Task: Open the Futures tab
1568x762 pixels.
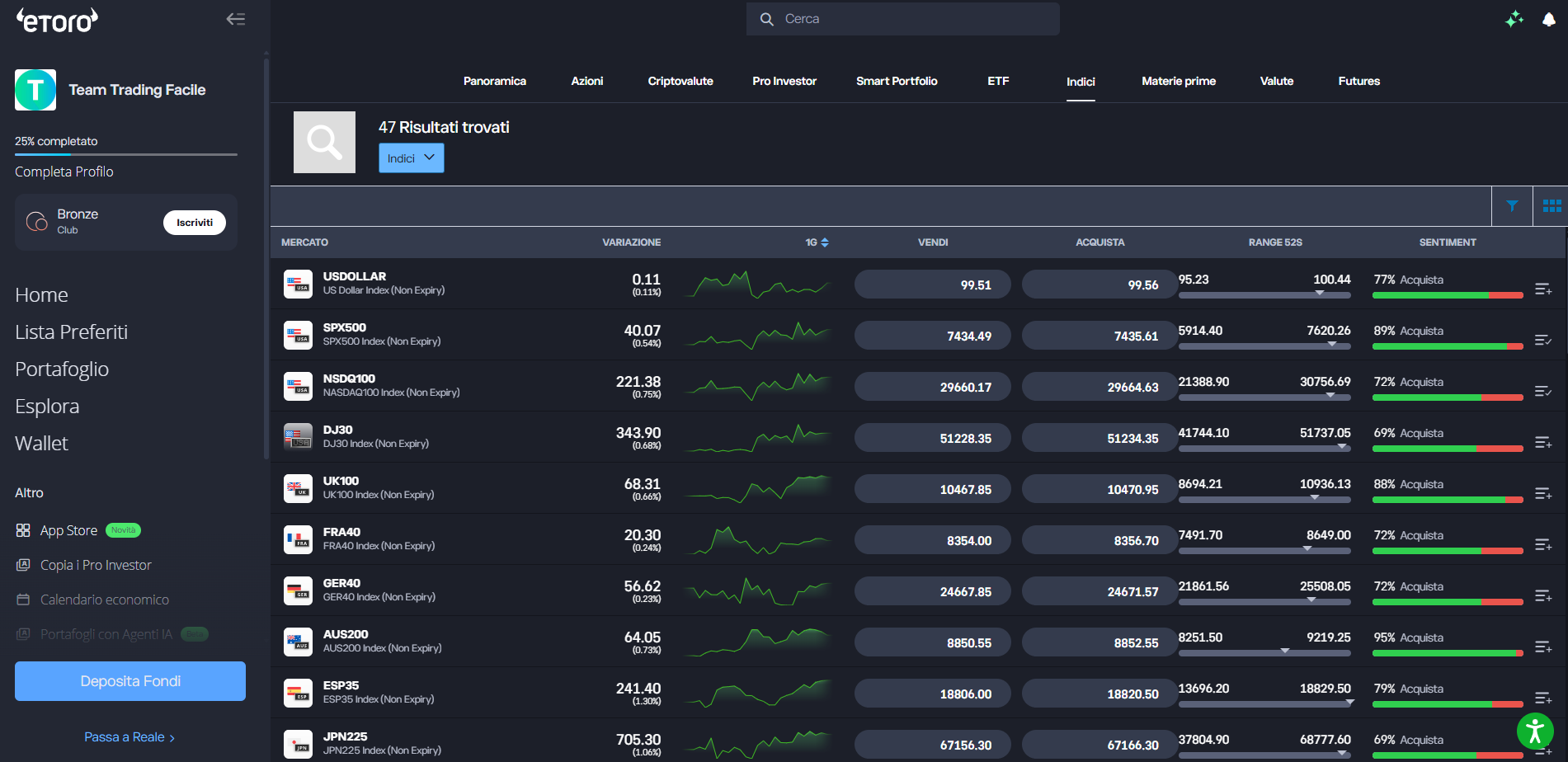Action: click(1359, 81)
